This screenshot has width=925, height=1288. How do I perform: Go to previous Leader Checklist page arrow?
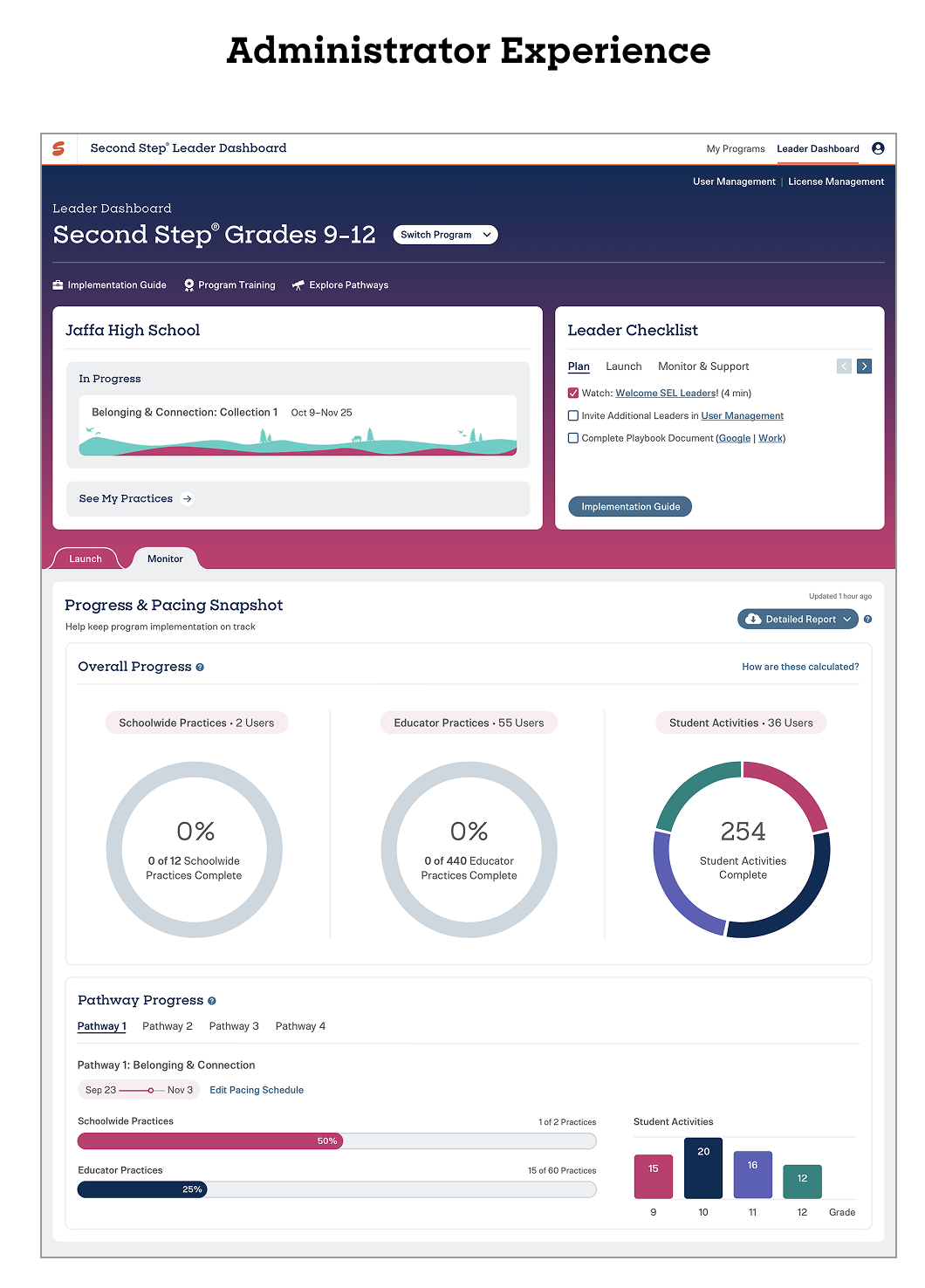tap(844, 367)
